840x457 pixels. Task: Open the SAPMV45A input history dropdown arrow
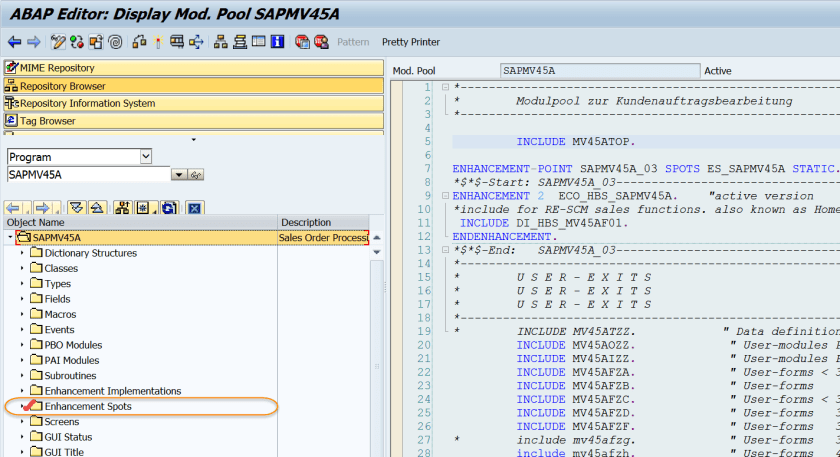(179, 175)
